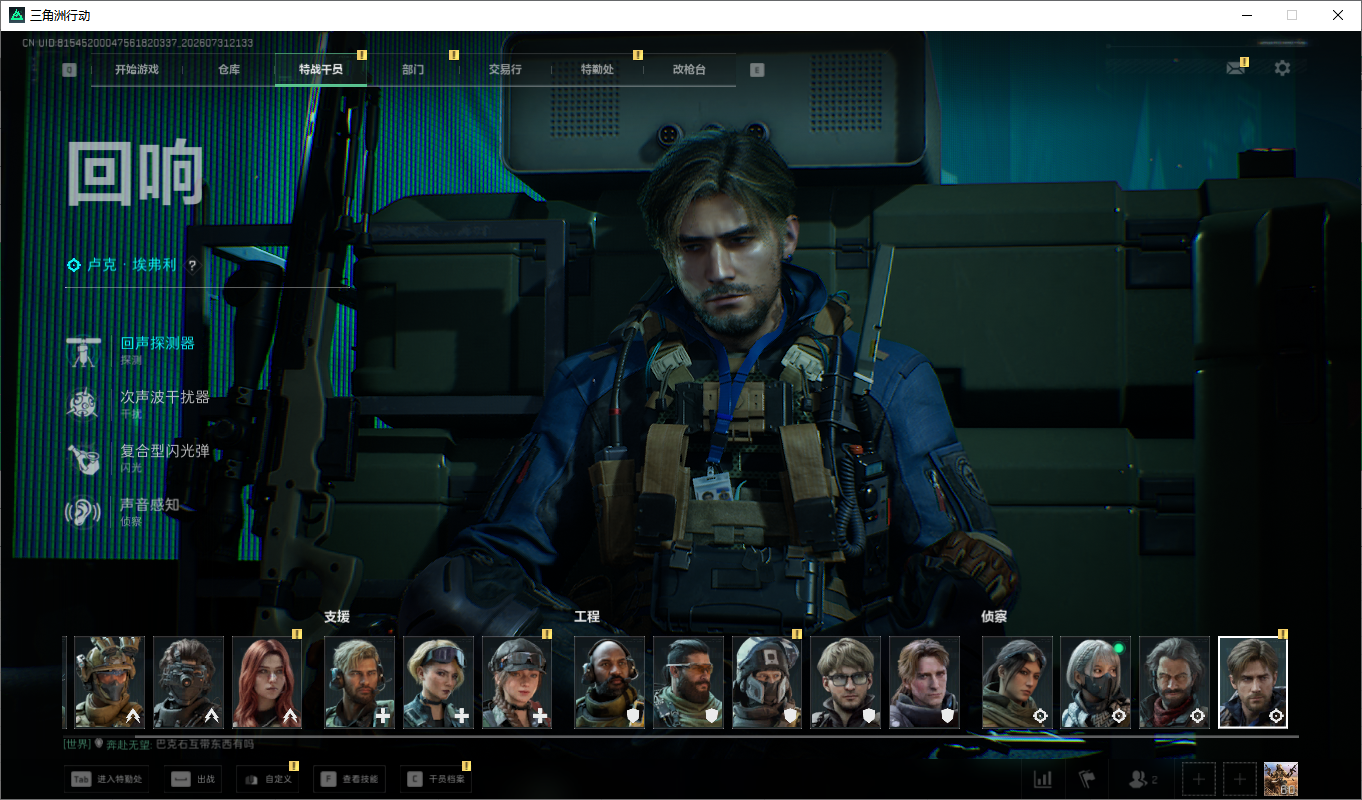Open the 交易行 tab
1362x800 pixels.
505,70
